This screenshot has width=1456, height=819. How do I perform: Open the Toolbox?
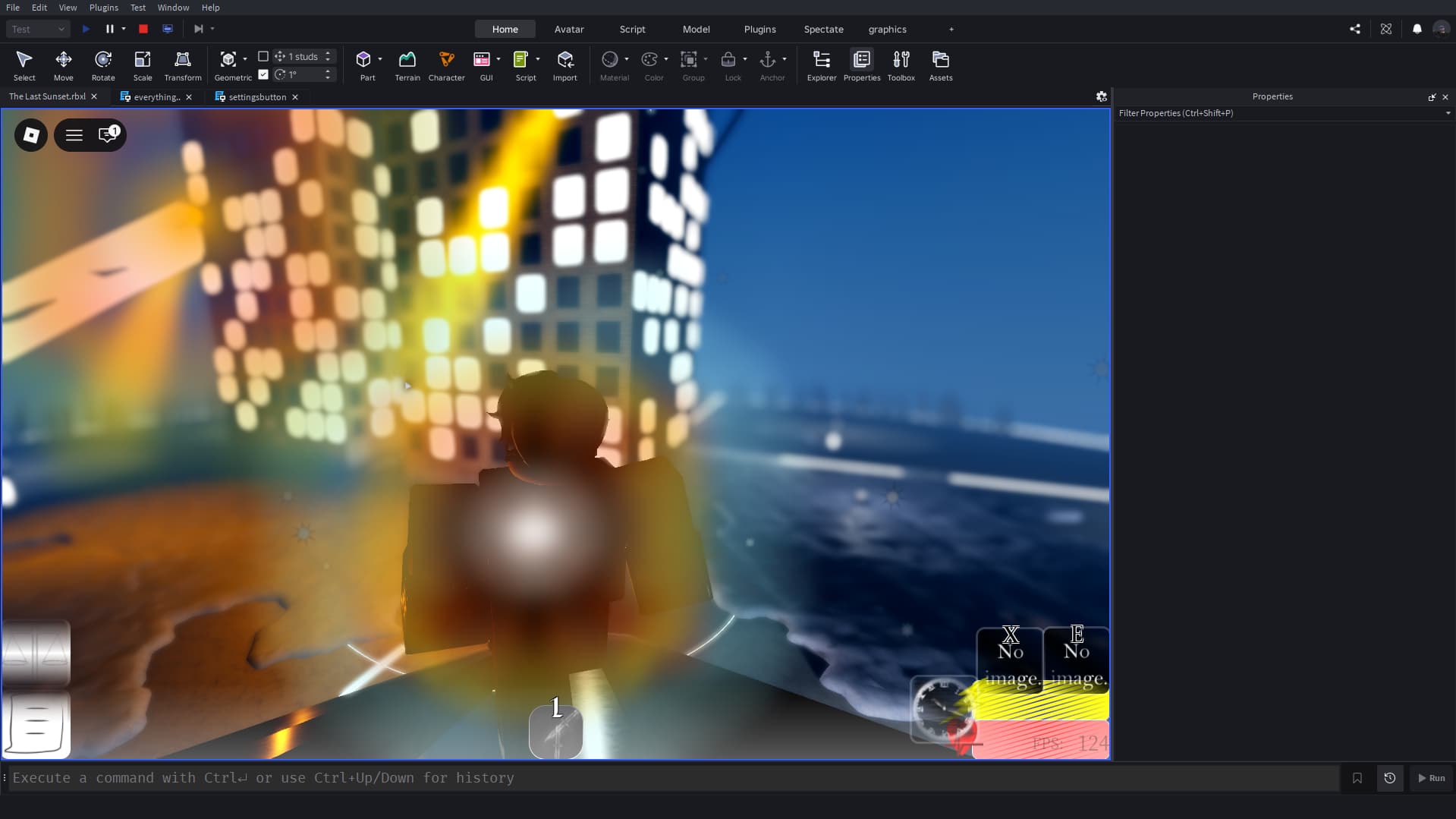click(x=901, y=65)
